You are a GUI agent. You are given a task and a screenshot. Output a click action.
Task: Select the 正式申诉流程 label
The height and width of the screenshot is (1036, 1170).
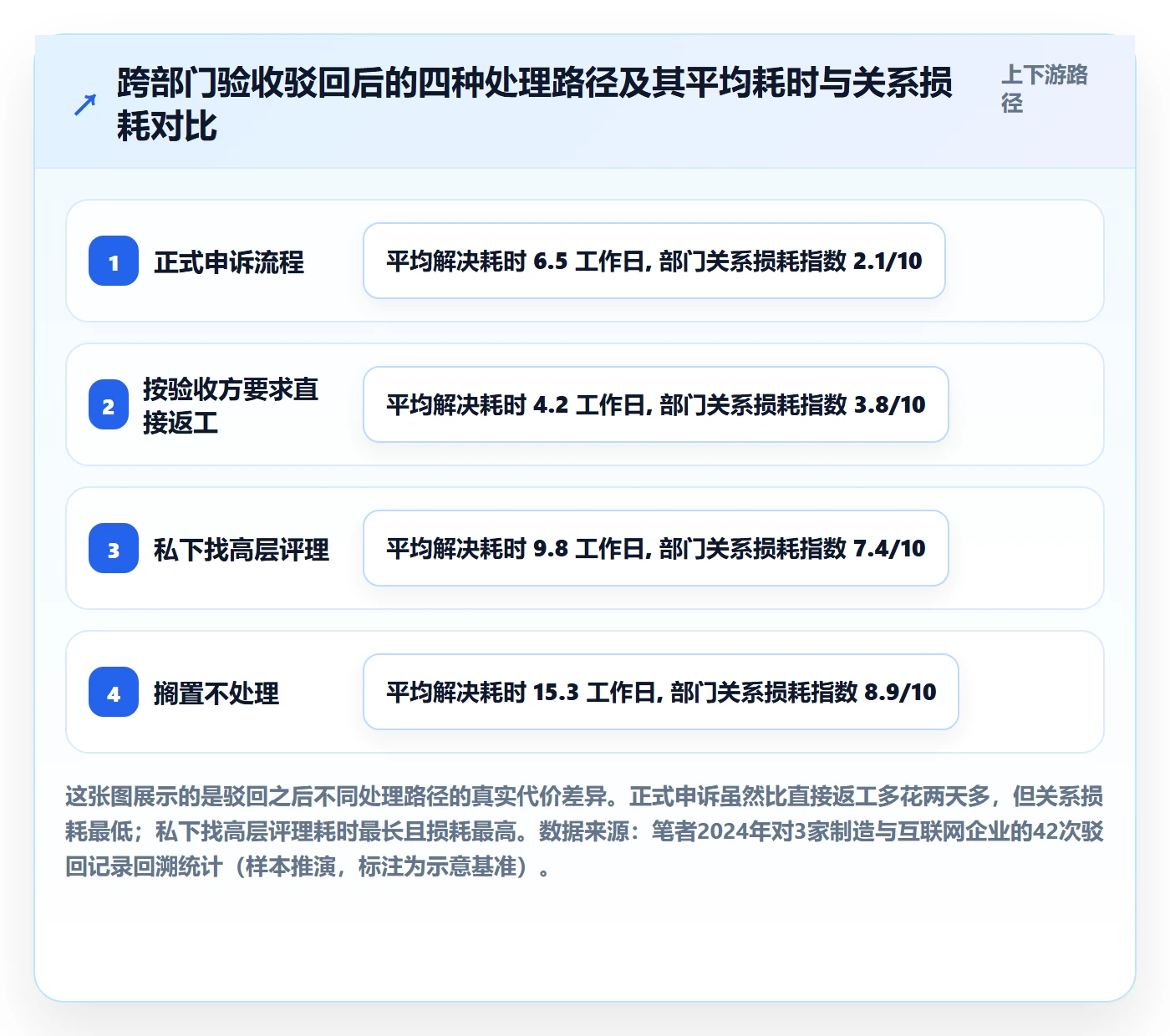click(228, 262)
